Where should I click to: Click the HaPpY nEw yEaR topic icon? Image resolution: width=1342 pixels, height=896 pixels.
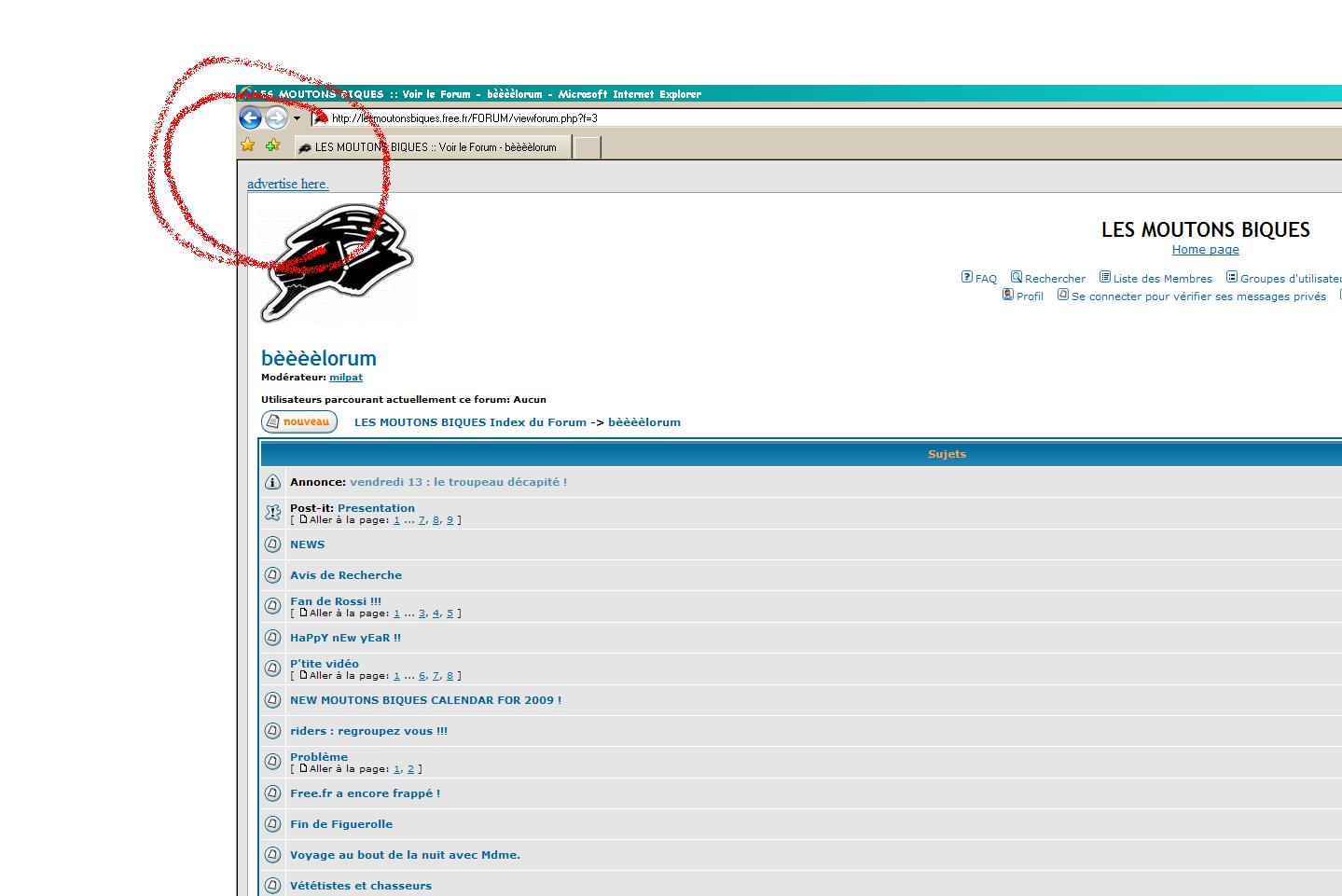[272, 638]
